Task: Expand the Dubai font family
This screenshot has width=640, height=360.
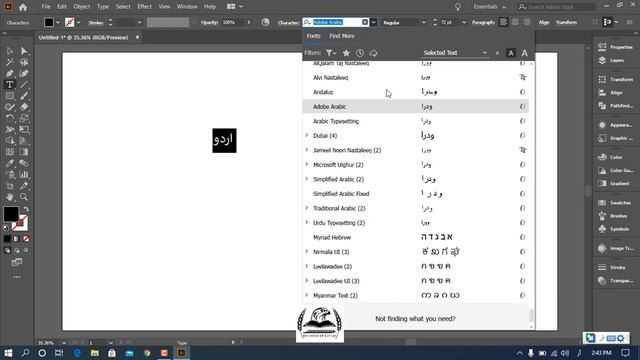Action: [307, 136]
